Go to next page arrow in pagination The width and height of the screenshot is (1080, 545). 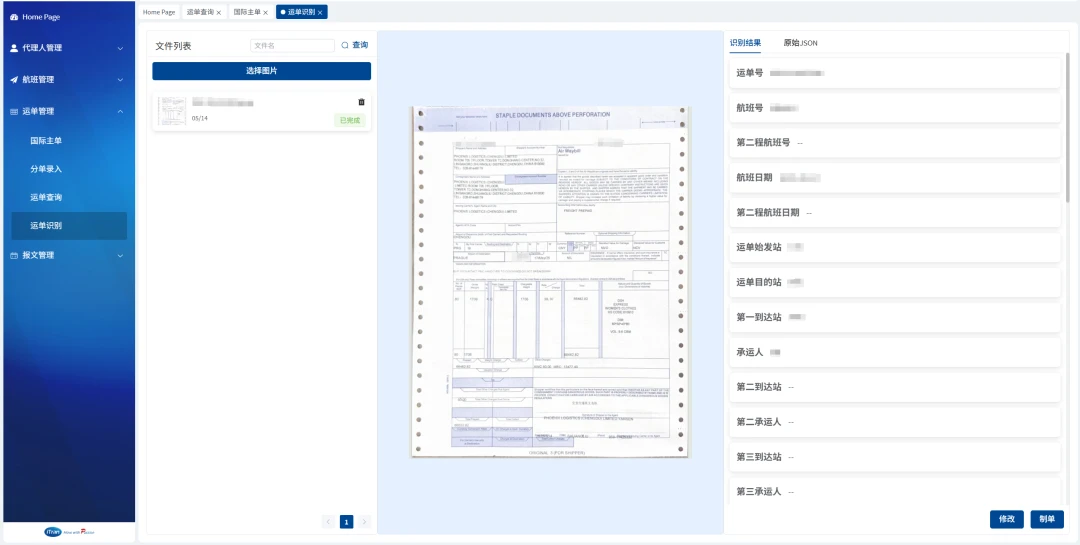coord(364,522)
